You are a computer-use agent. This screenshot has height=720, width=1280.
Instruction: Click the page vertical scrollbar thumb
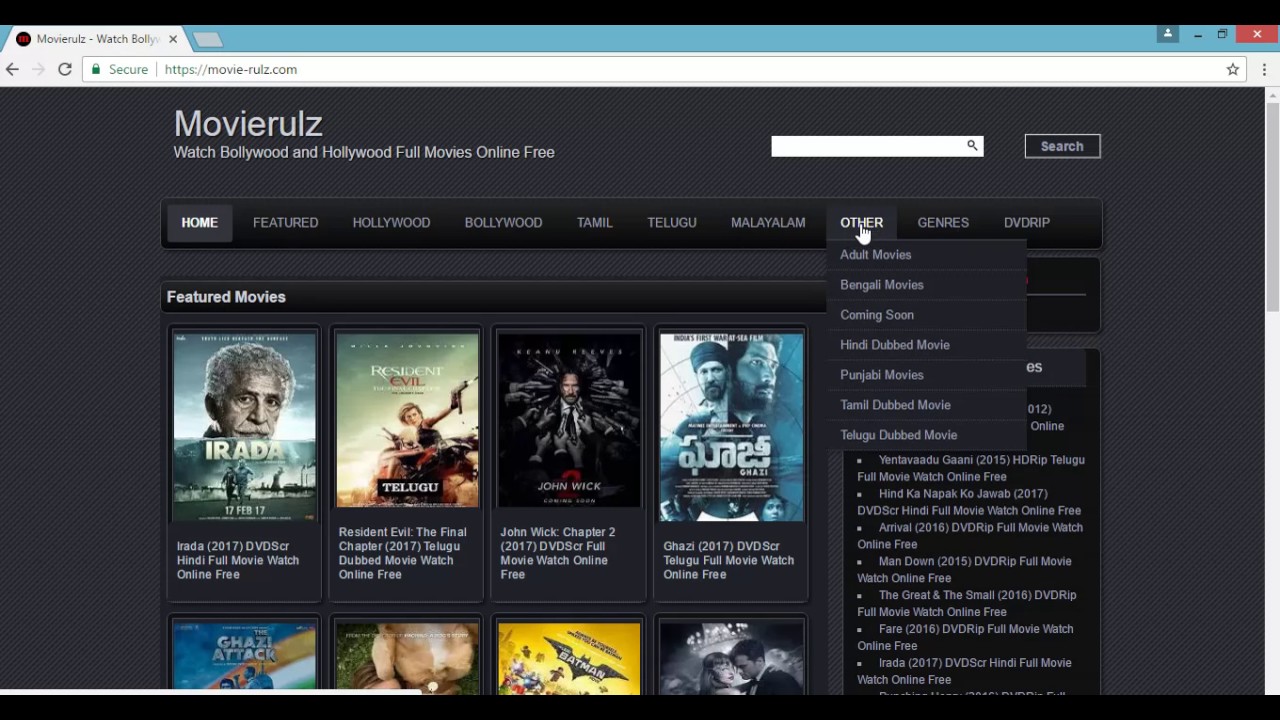[1273, 208]
